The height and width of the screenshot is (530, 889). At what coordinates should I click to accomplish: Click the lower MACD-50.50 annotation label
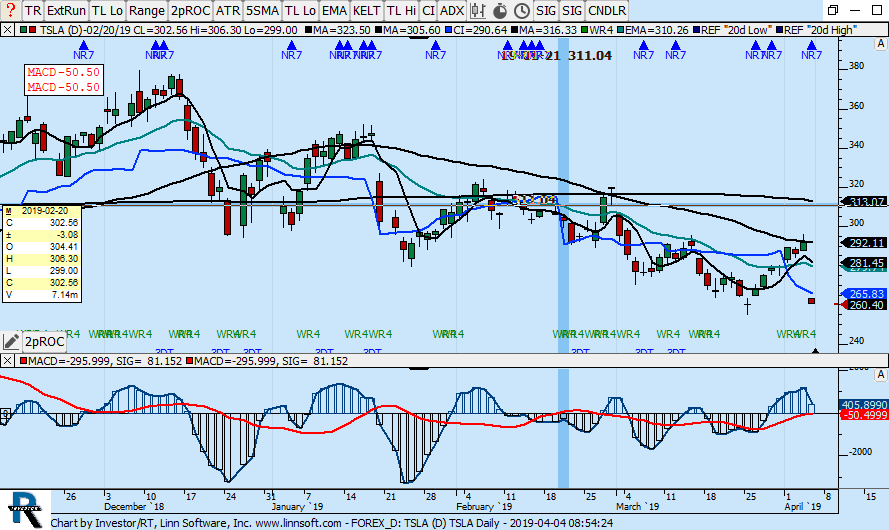[64, 87]
